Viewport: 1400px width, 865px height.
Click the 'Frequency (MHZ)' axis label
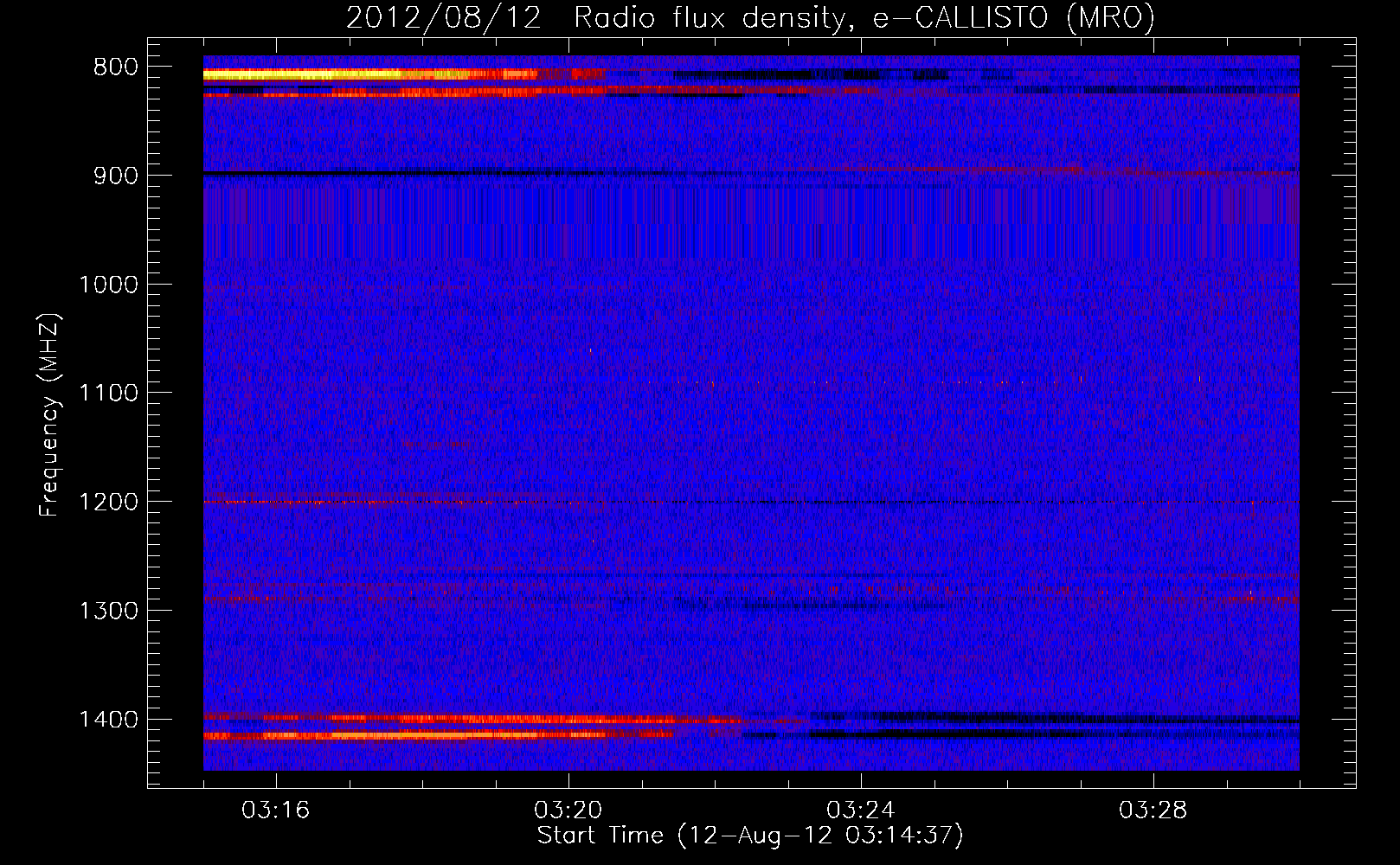point(49,415)
